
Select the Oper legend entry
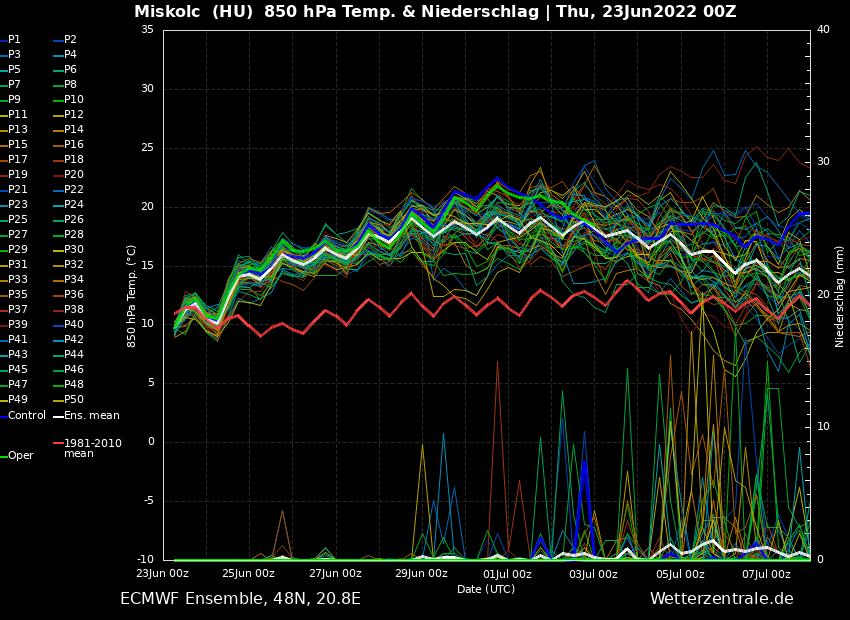pyautogui.click(x=21, y=456)
